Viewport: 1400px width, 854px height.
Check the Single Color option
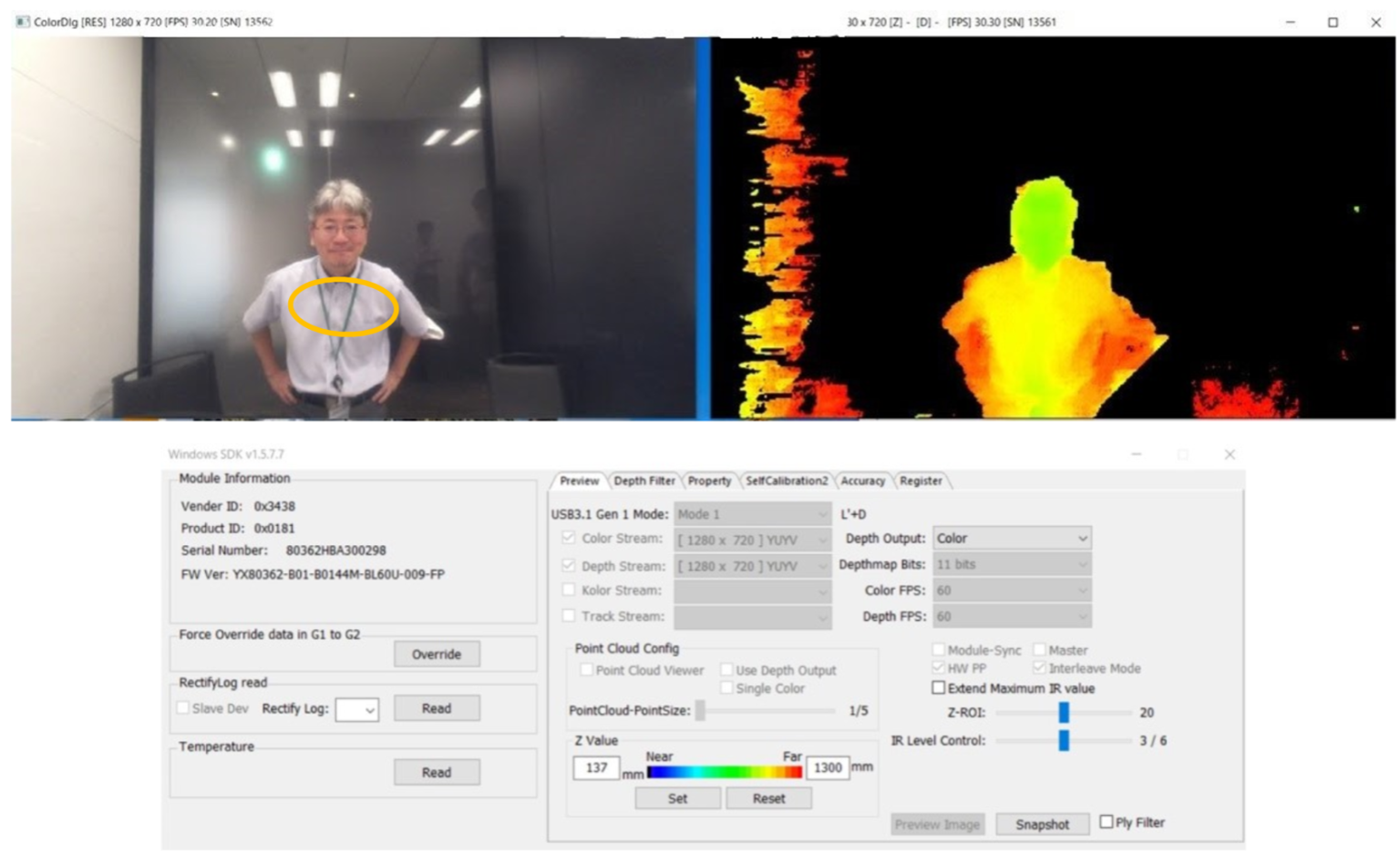pos(726,688)
